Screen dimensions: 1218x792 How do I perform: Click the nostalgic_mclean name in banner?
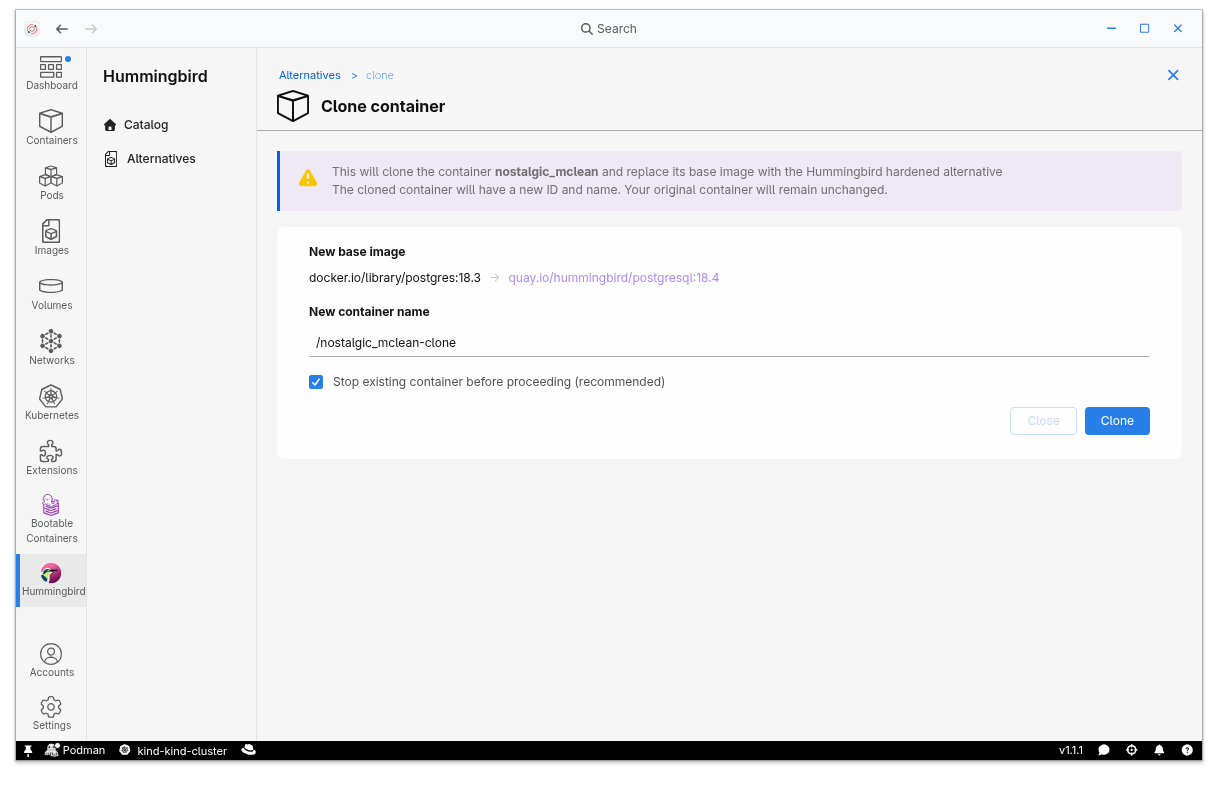tap(546, 172)
